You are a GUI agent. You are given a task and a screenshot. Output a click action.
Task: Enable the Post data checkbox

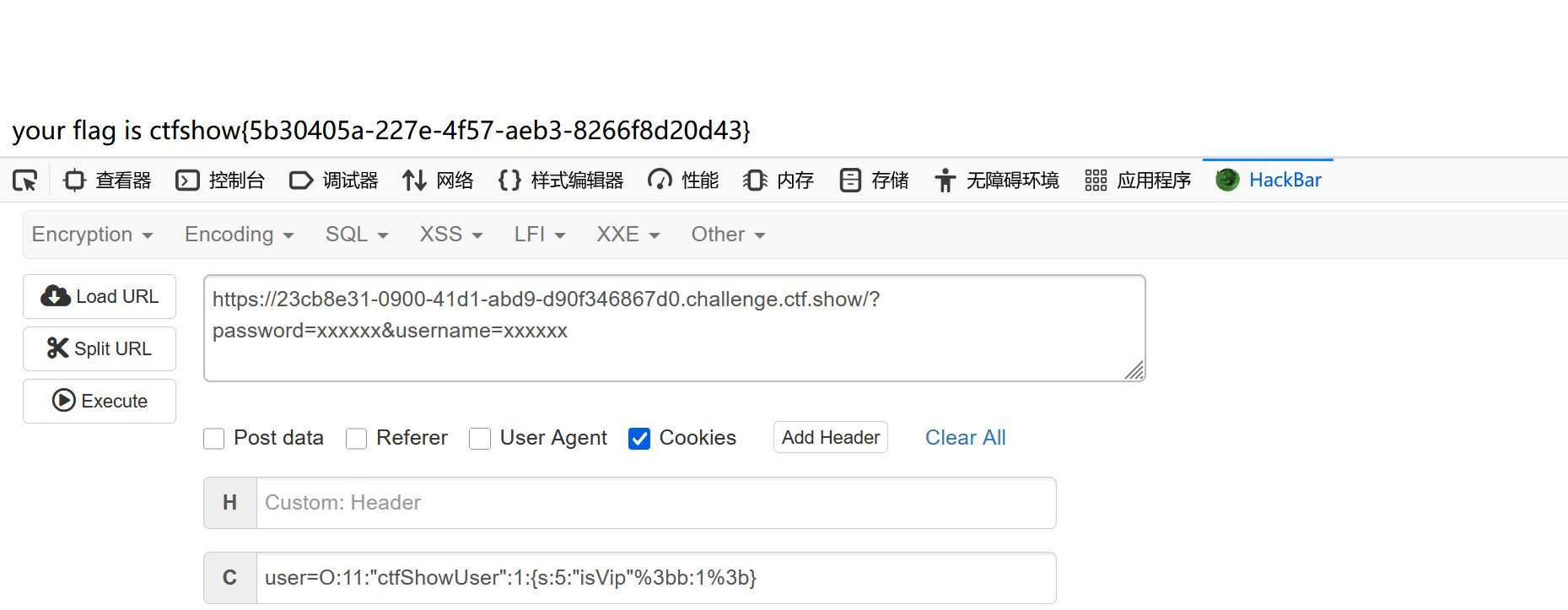coord(213,438)
